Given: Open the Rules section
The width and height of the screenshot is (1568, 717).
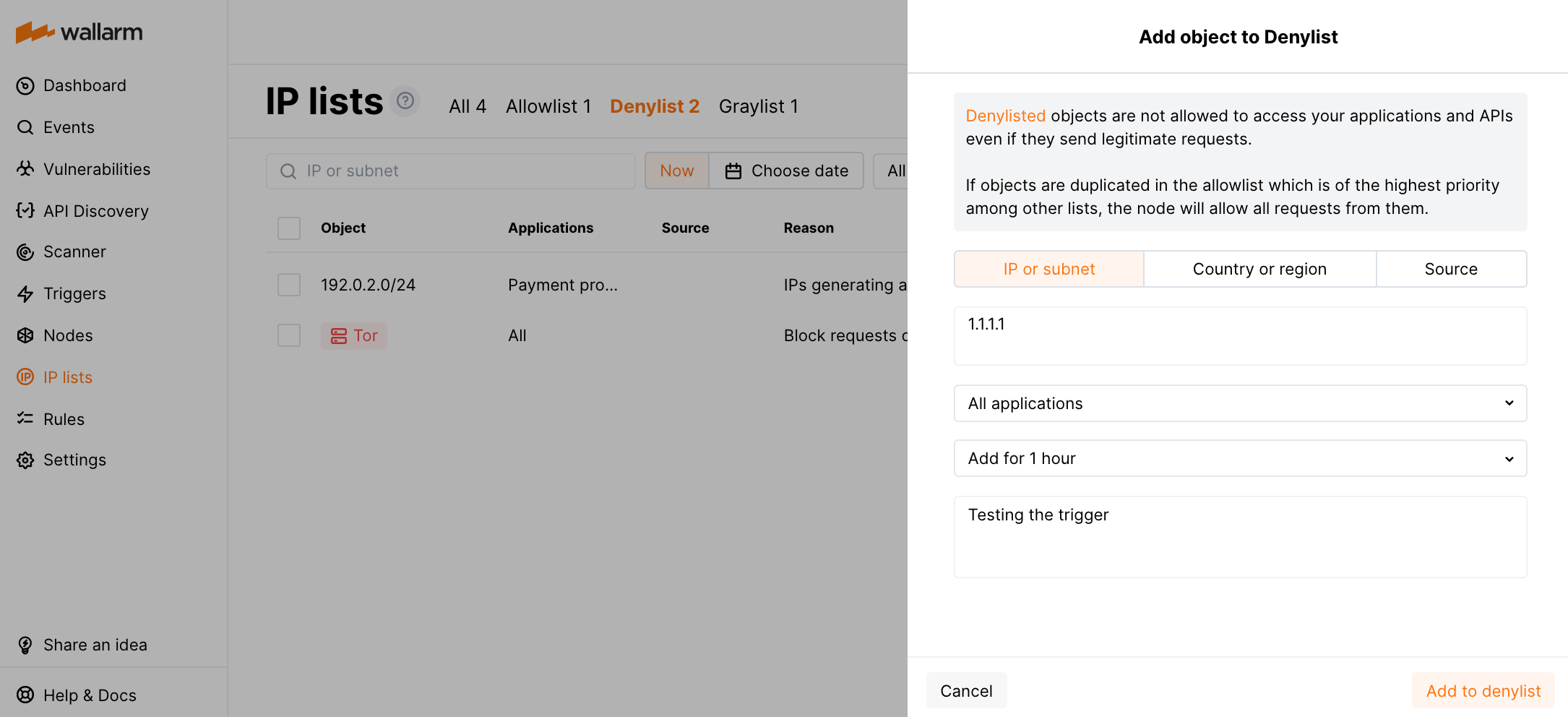Looking at the screenshot, I should click(64, 419).
